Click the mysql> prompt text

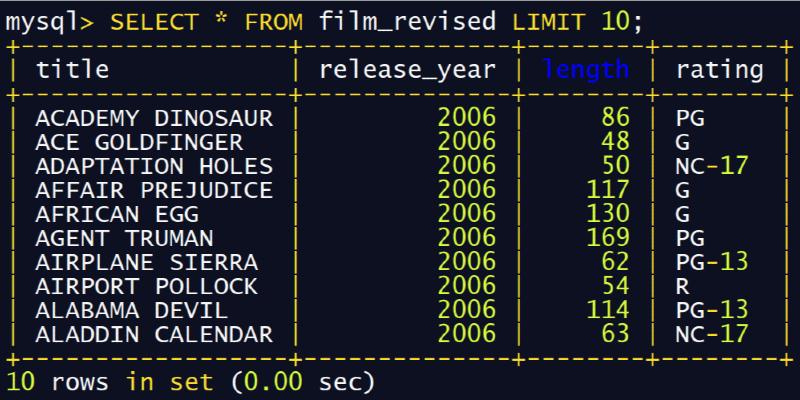coord(51,23)
